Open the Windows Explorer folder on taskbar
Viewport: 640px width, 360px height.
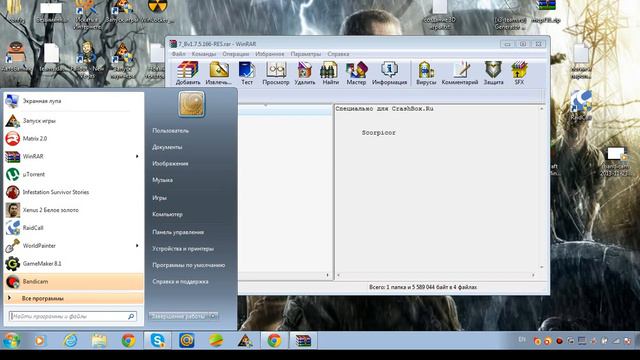click(99, 340)
